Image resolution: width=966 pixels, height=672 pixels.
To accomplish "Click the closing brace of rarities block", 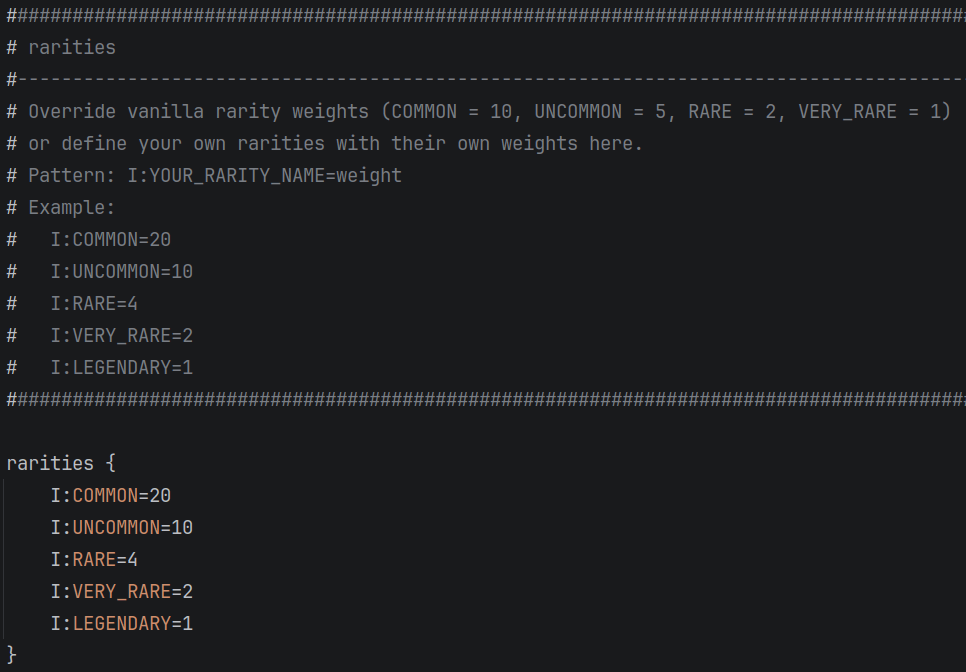I will 11,655.
